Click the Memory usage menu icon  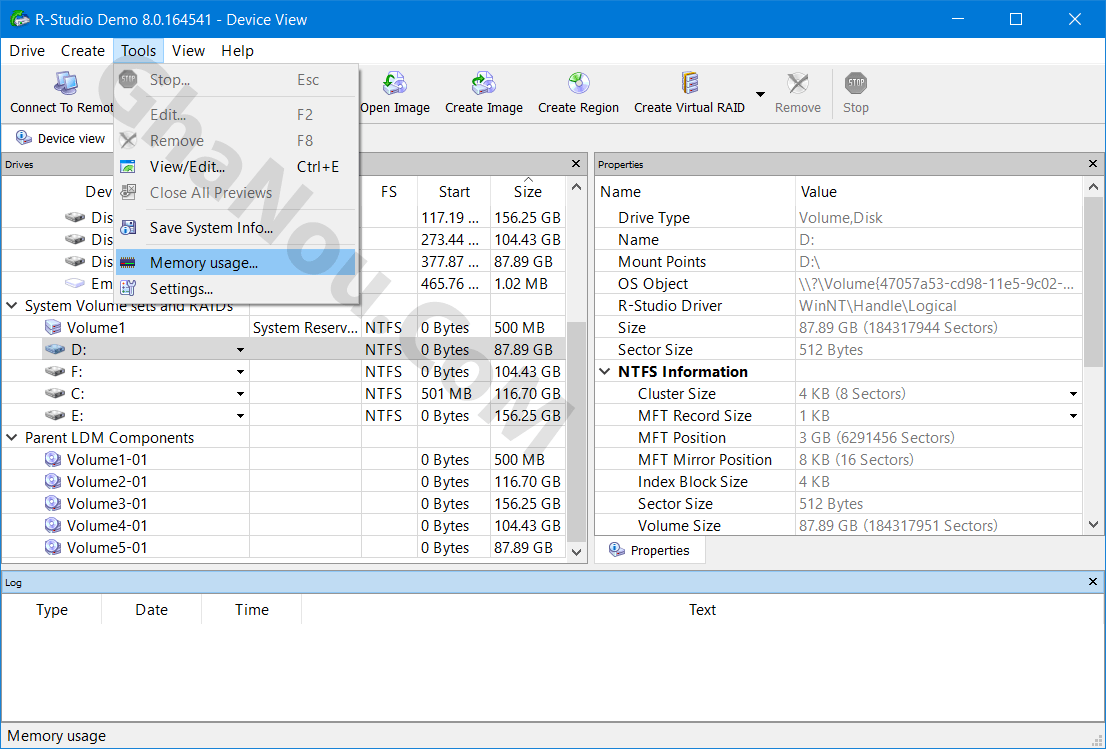click(128, 262)
